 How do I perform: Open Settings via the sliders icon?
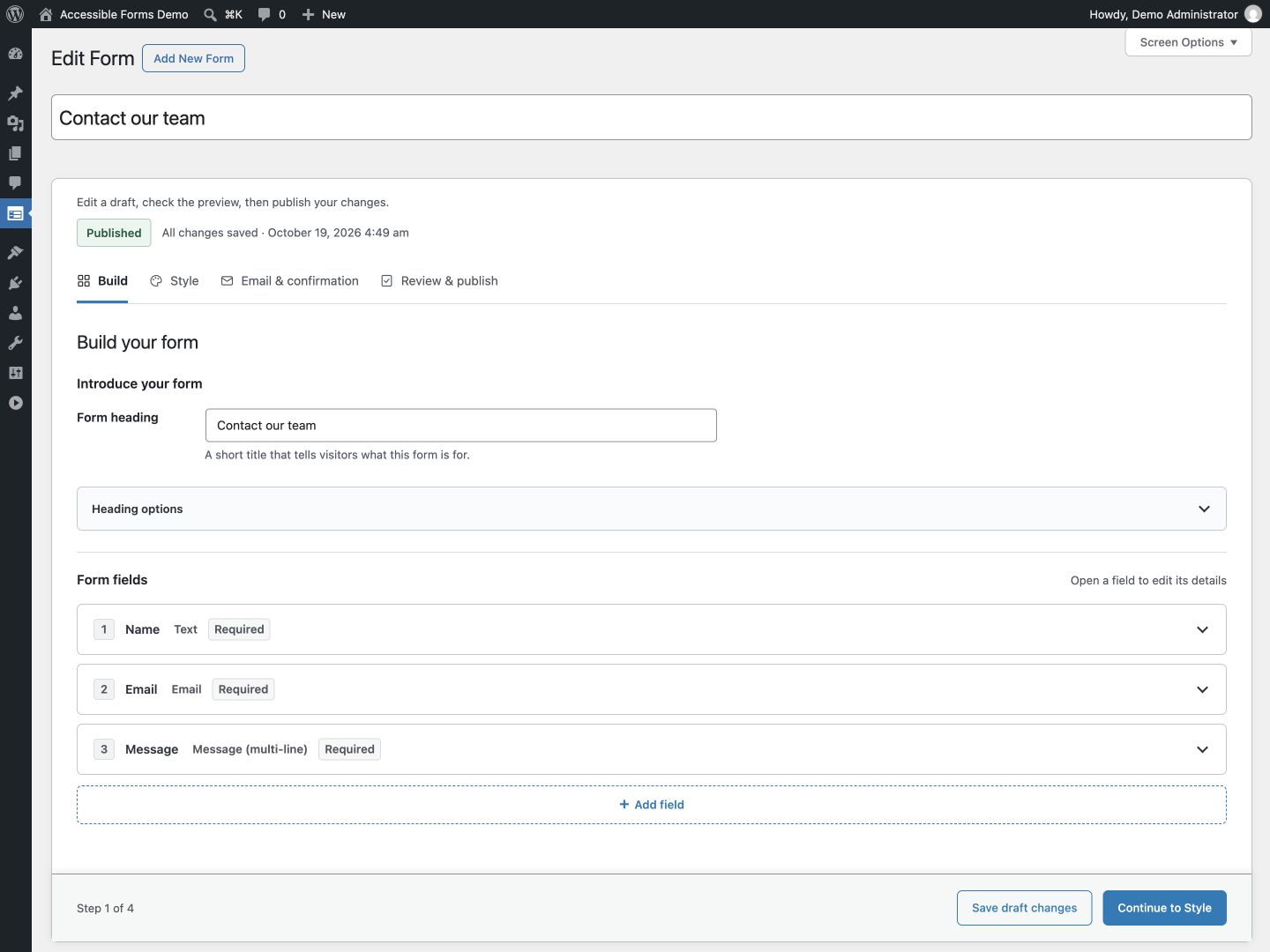15,373
